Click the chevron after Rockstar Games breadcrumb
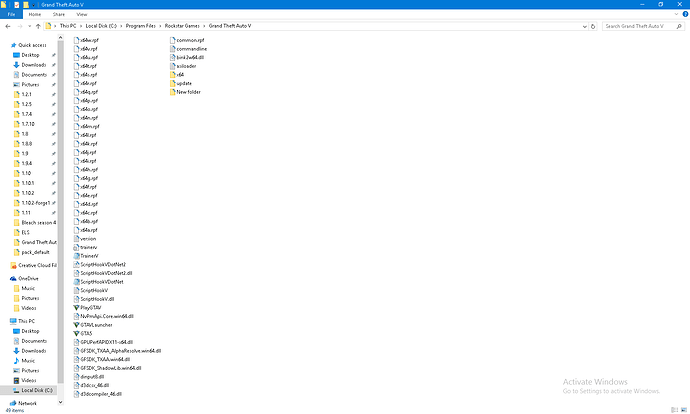 click(204, 26)
